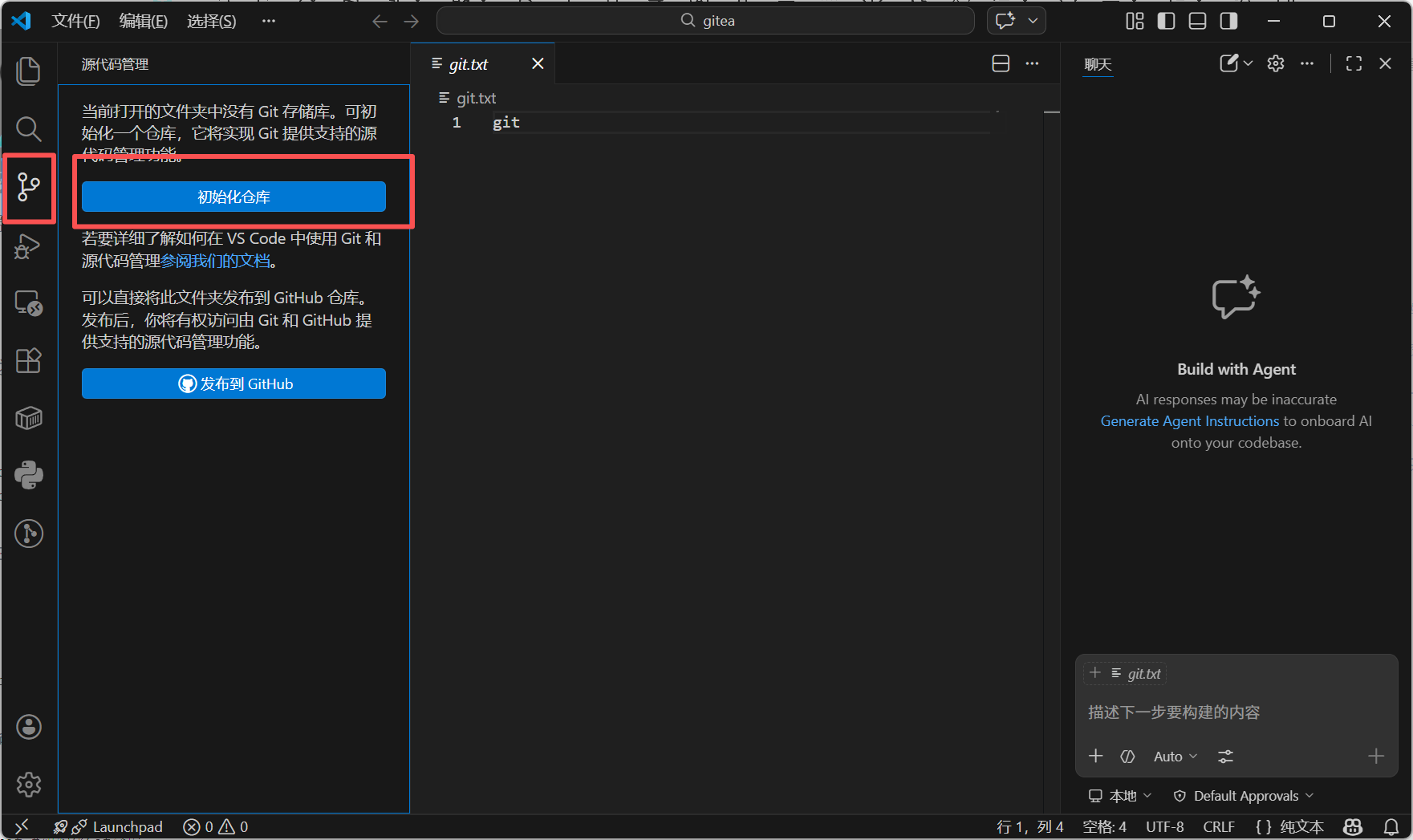Open the Search view in activity bar

(29, 128)
